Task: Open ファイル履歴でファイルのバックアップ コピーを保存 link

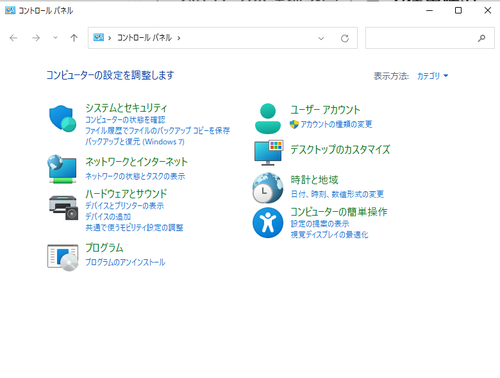Action: pyautogui.click(x=157, y=130)
